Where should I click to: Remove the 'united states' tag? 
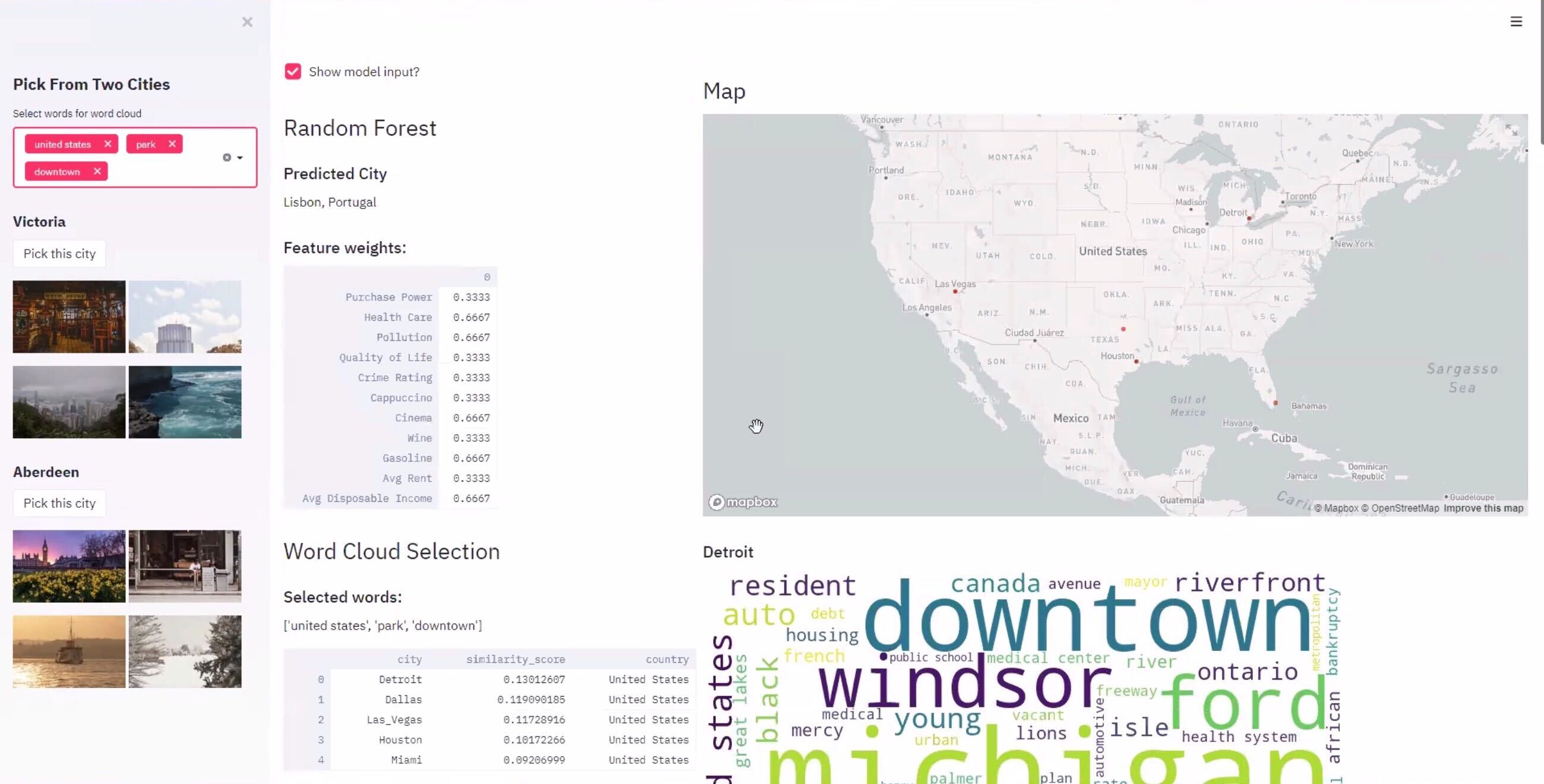(108, 144)
